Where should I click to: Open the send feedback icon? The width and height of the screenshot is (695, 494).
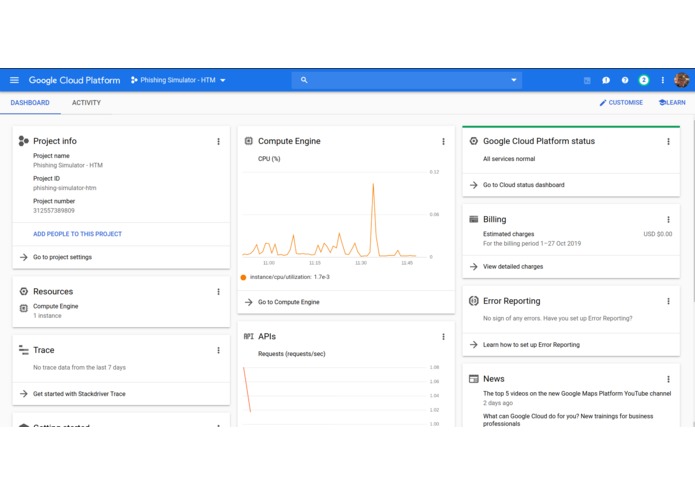(606, 80)
